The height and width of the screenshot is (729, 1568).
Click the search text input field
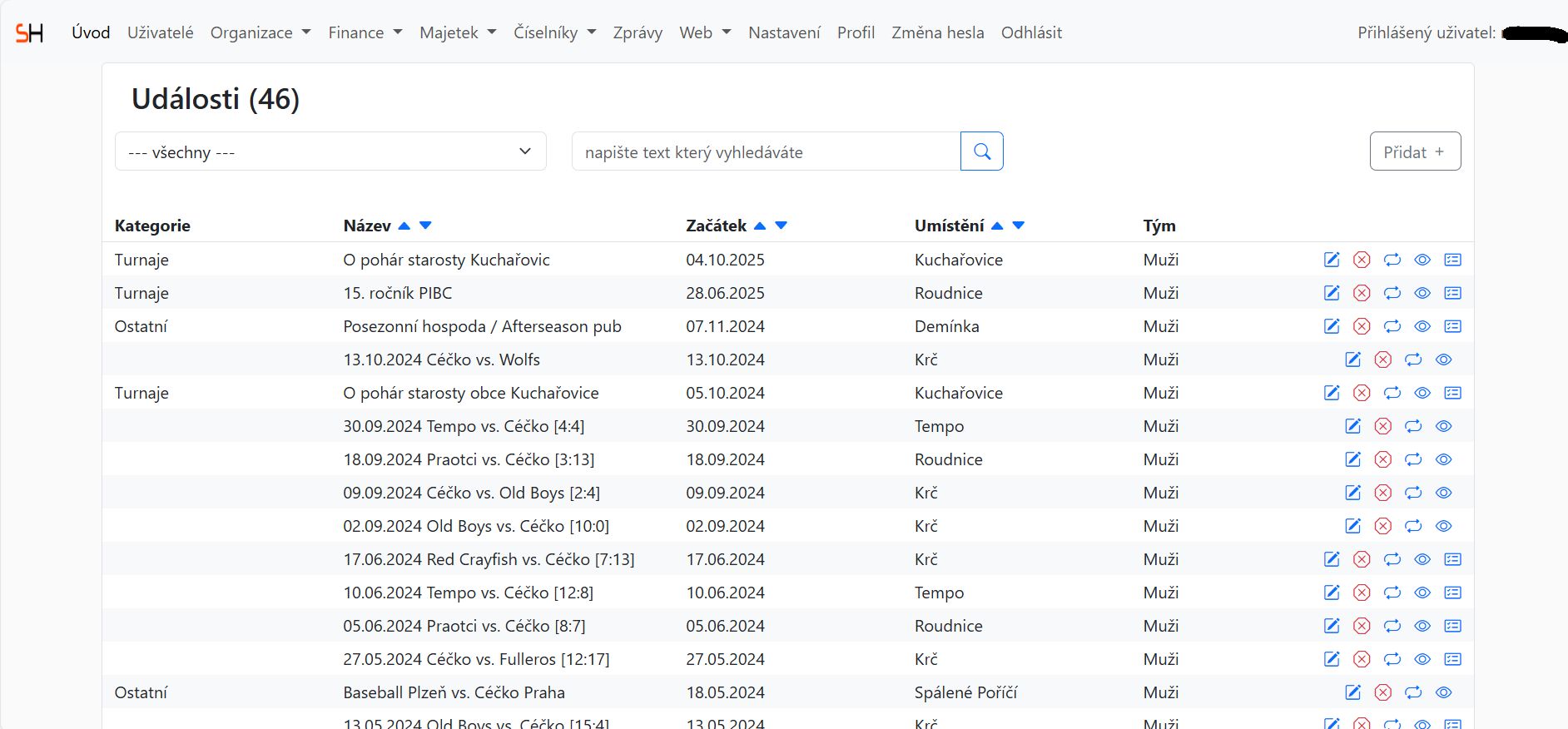pos(766,151)
